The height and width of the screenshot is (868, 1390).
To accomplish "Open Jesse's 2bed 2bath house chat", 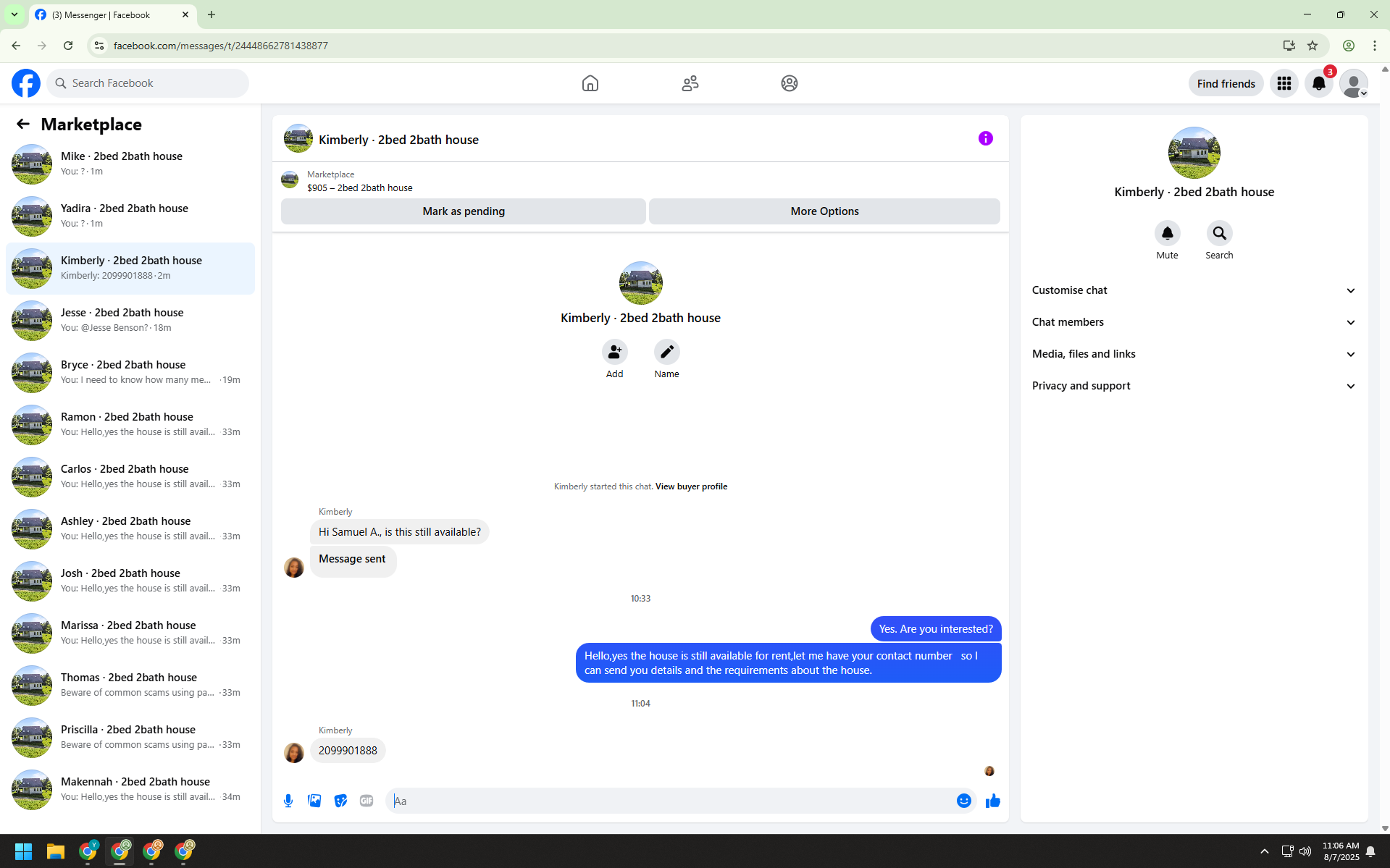I will pos(130,321).
